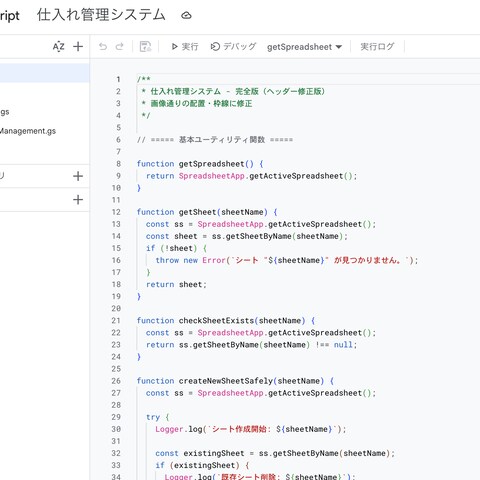Click 'return ss.getSheetByName(sheetName) !== null' line

pos(251,345)
